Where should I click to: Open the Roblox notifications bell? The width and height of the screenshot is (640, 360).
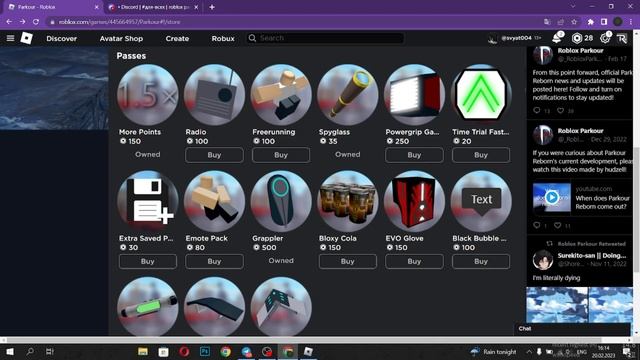pyautogui.click(x=557, y=38)
